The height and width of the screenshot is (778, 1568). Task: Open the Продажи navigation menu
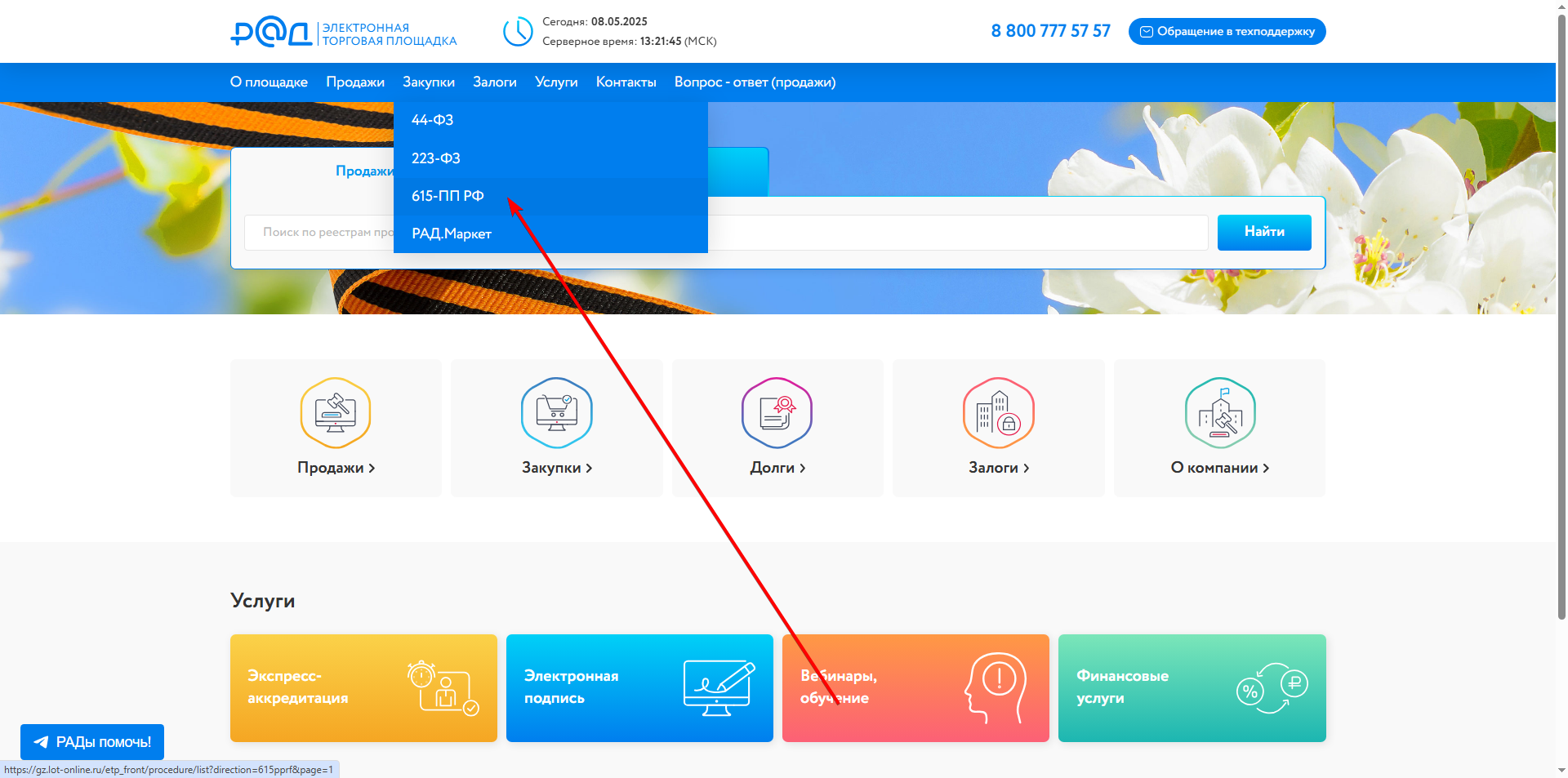click(355, 82)
